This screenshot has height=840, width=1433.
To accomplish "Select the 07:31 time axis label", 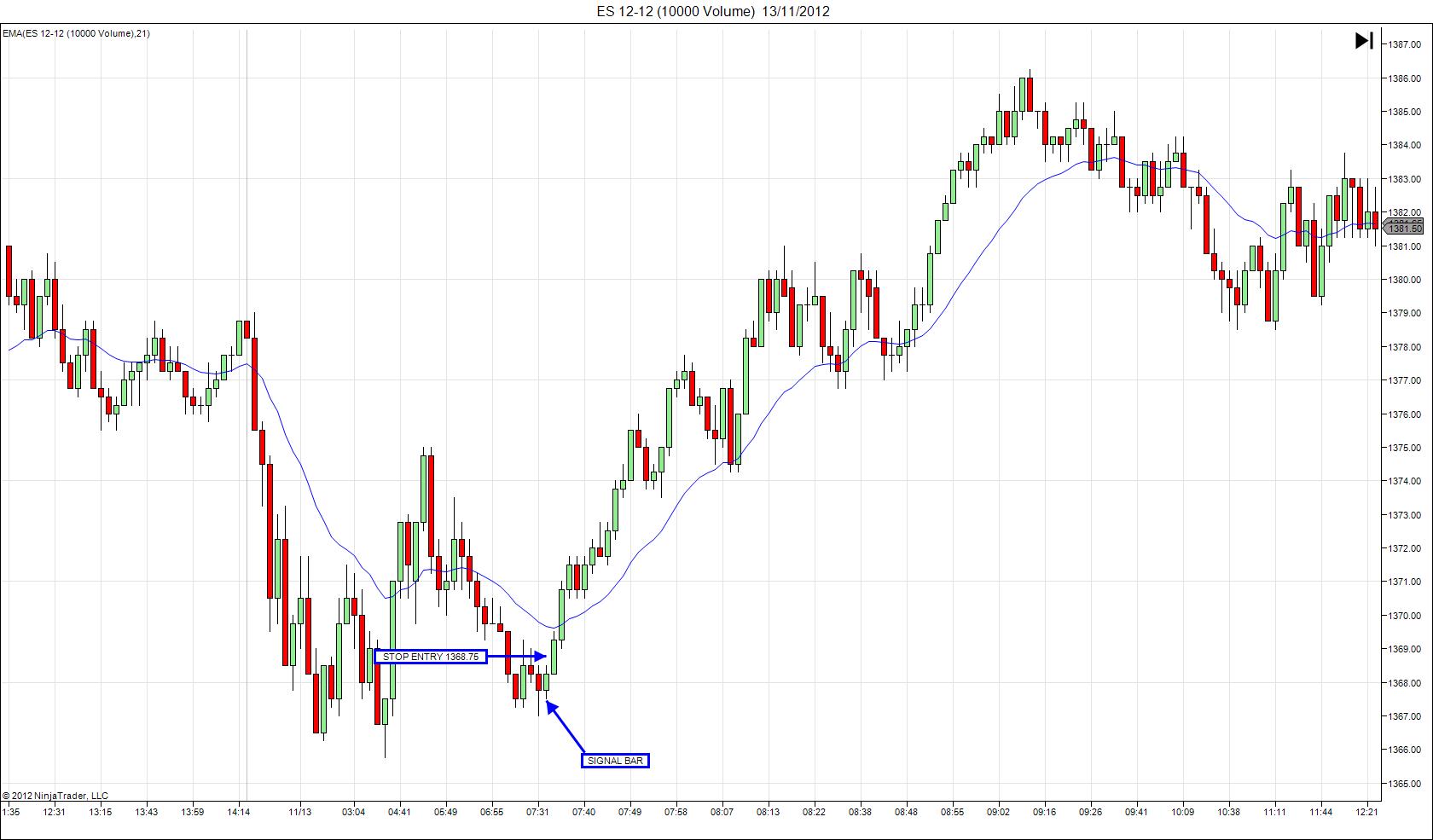I will tap(537, 812).
